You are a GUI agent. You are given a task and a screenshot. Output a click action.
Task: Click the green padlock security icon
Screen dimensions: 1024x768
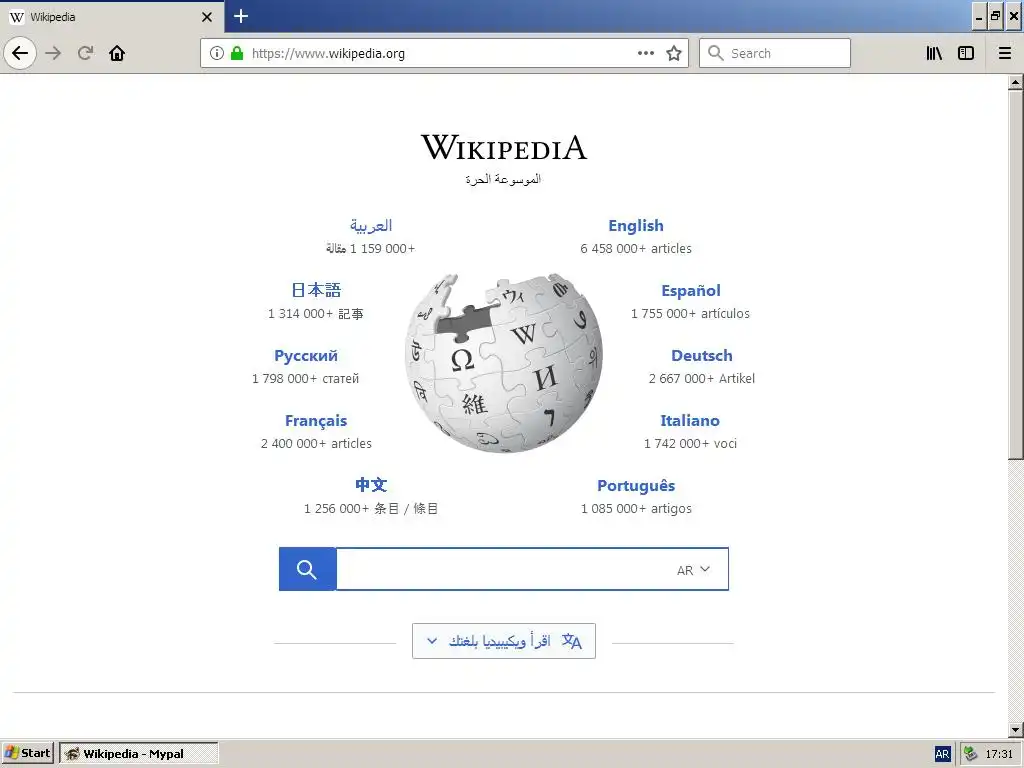click(237, 53)
